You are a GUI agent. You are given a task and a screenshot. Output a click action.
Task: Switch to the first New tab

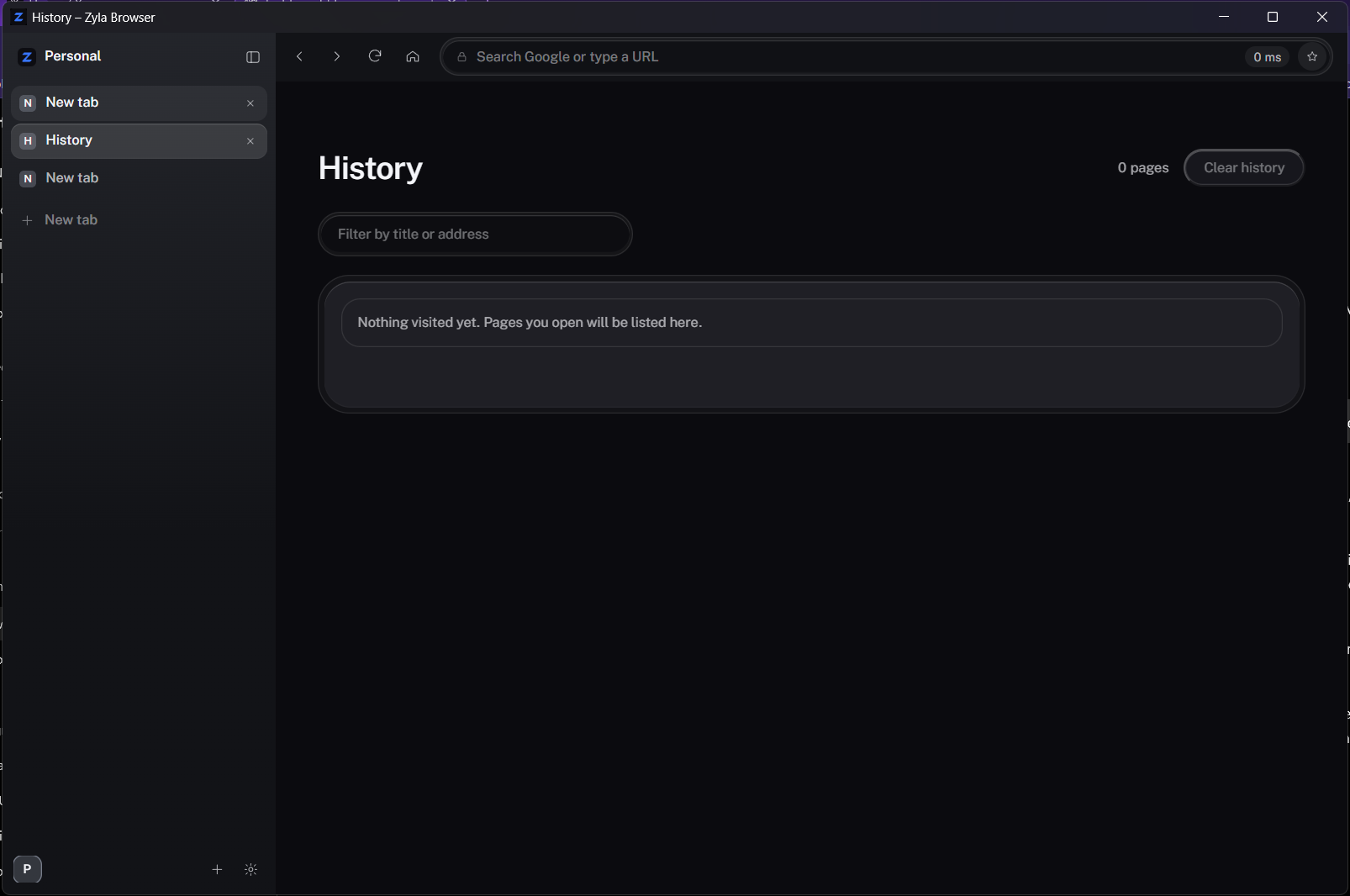139,103
